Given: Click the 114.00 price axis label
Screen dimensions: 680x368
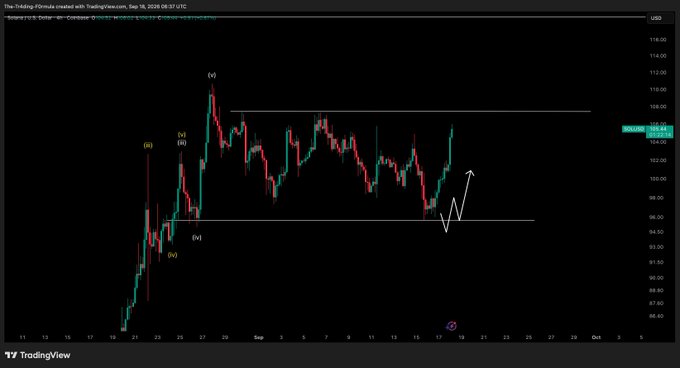Looking at the screenshot, I should pyautogui.click(x=658, y=56).
